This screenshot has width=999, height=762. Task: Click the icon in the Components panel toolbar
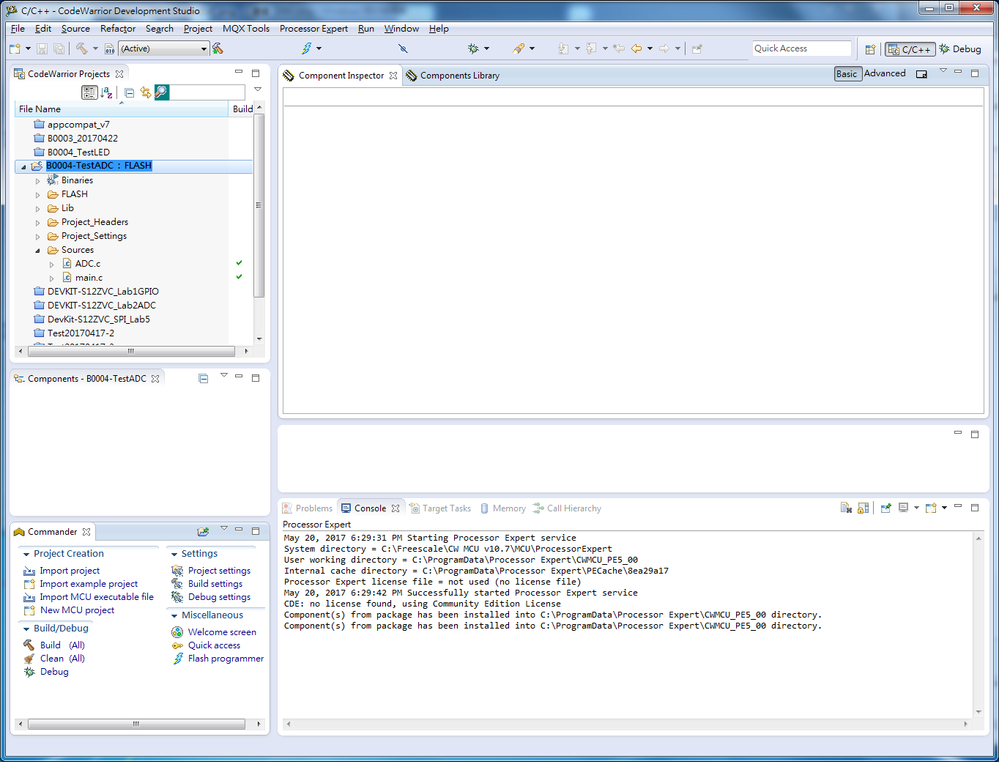point(203,378)
